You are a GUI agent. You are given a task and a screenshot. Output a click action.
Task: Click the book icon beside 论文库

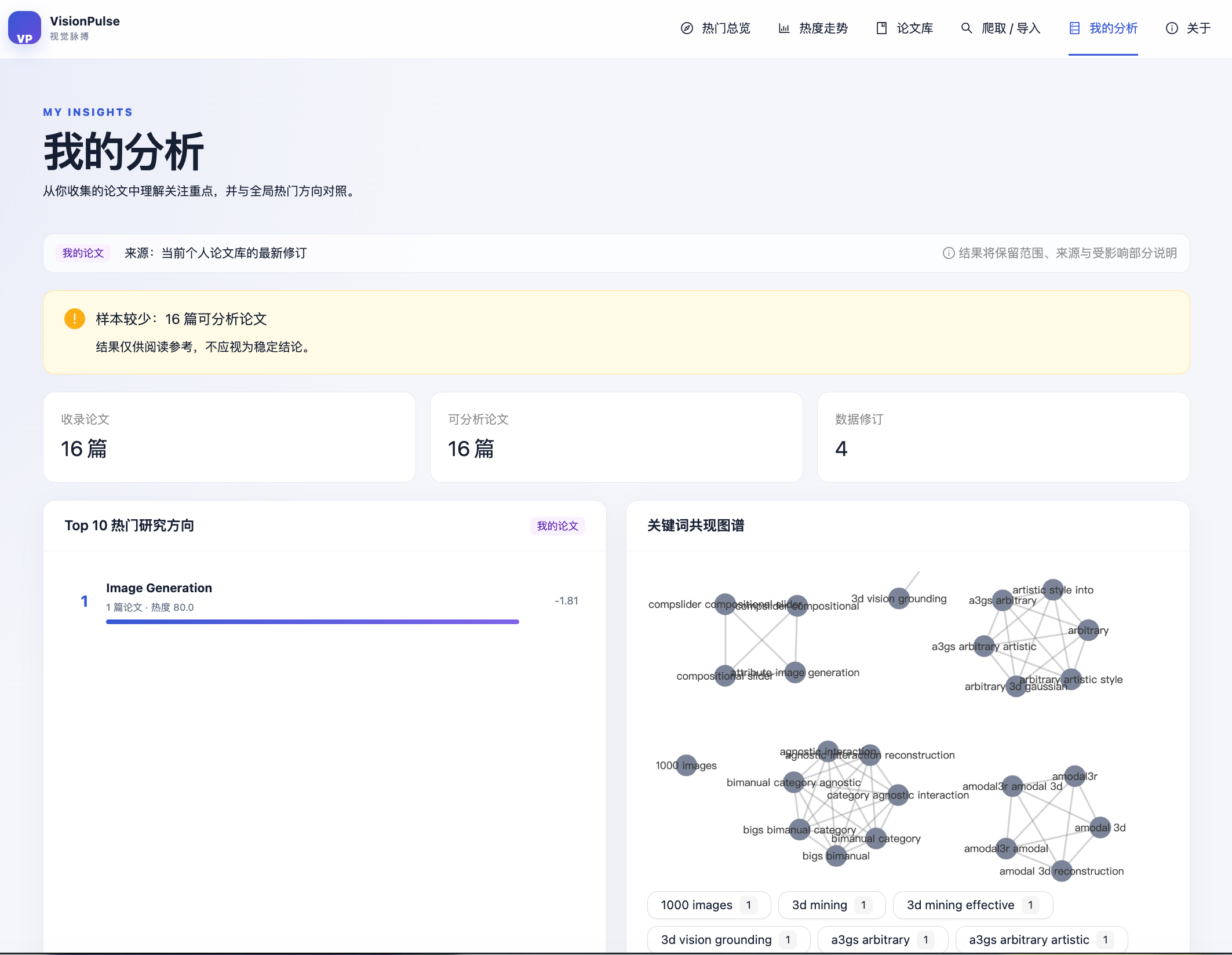[x=881, y=28]
